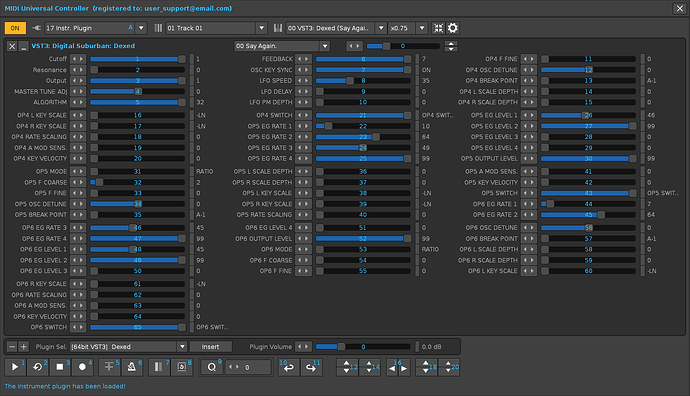Click arrow toggle for OP6 MODE
This screenshot has height=396, width=690.
304,249
